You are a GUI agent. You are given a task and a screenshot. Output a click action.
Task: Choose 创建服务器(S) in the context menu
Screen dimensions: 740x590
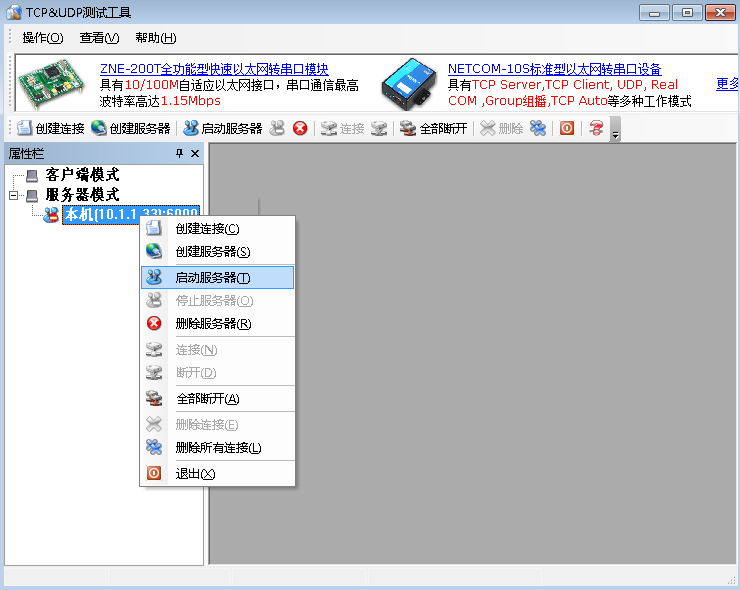tap(217, 252)
